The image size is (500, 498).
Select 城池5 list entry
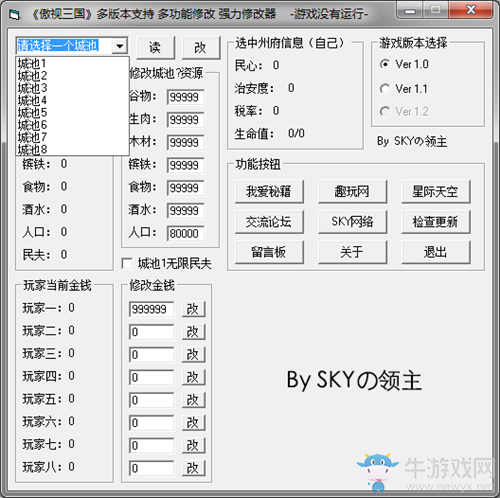pyautogui.click(x=33, y=113)
